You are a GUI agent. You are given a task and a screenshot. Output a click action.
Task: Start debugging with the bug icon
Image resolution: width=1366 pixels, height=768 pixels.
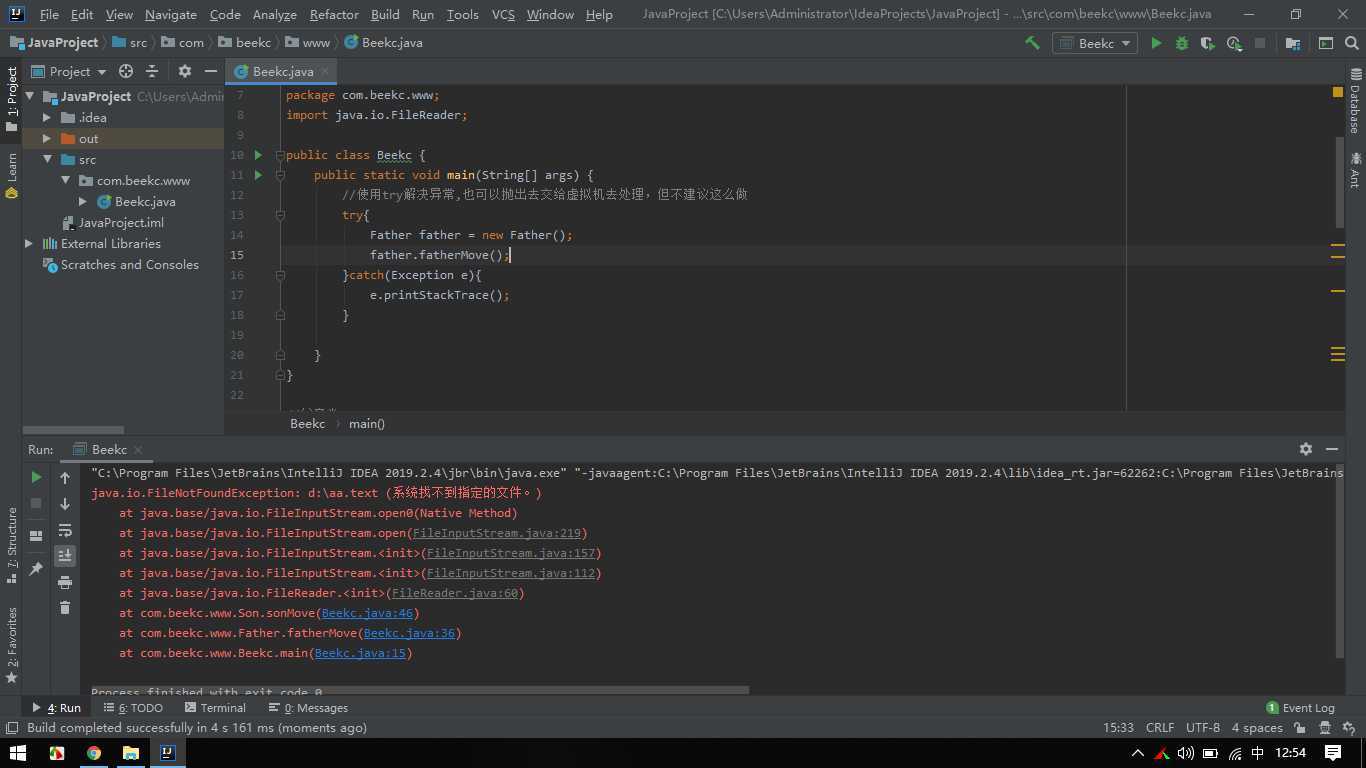tap(1182, 43)
